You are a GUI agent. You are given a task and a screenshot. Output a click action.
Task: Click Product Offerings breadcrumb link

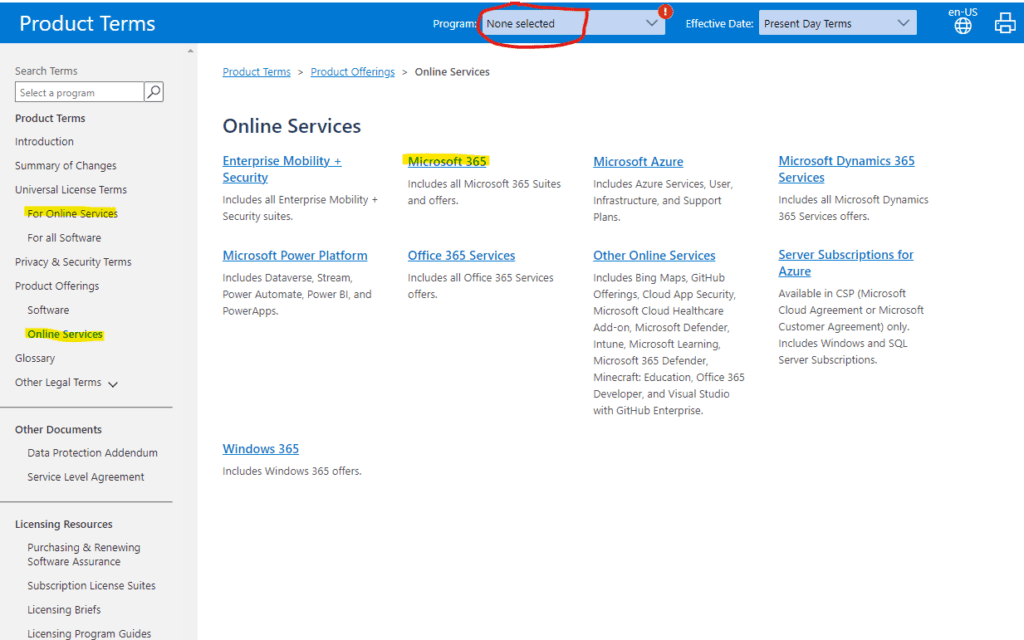pos(353,72)
